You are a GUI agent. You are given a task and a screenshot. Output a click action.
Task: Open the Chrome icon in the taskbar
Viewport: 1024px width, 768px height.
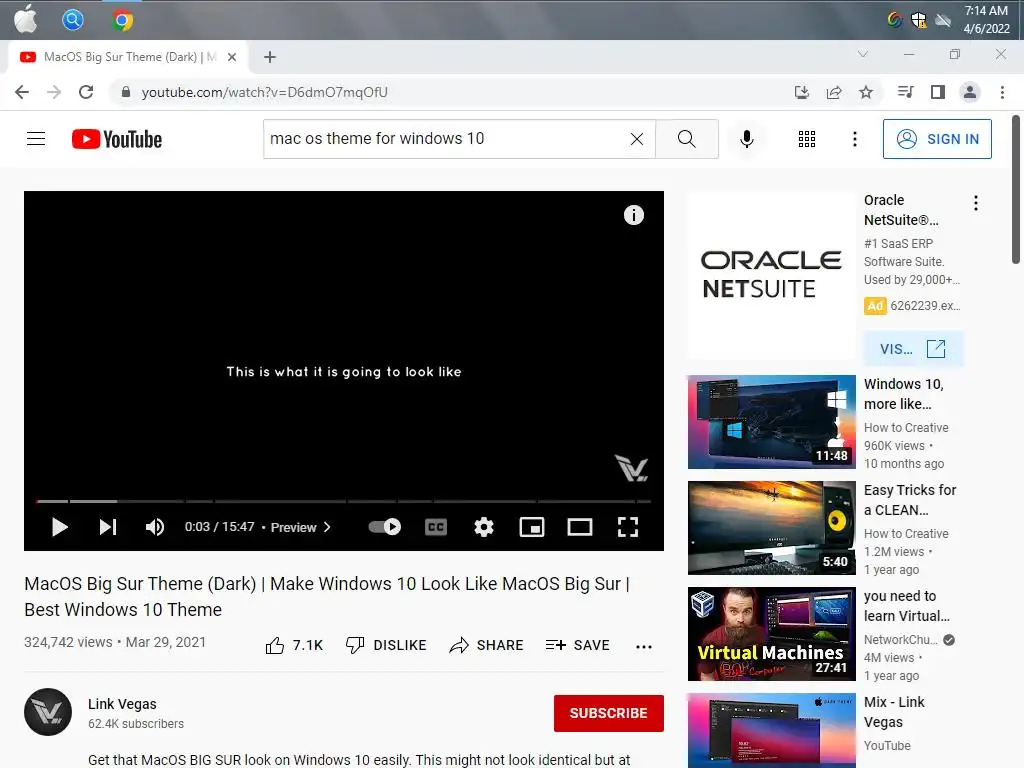(122, 20)
